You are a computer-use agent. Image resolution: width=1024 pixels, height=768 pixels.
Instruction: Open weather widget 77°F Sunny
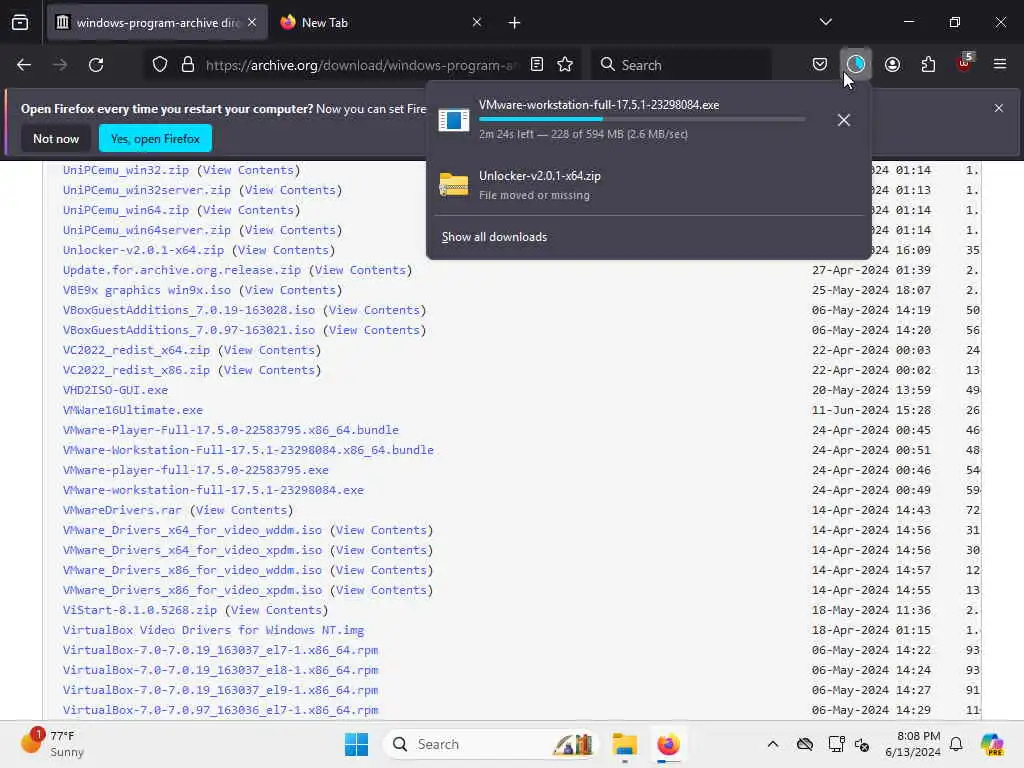pos(52,744)
